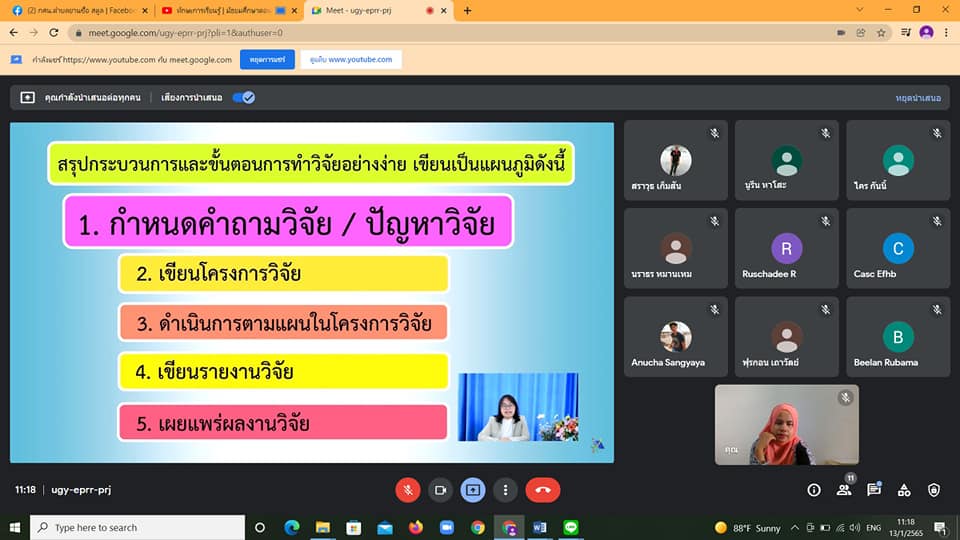Open the host controls shield icon

tap(934, 490)
